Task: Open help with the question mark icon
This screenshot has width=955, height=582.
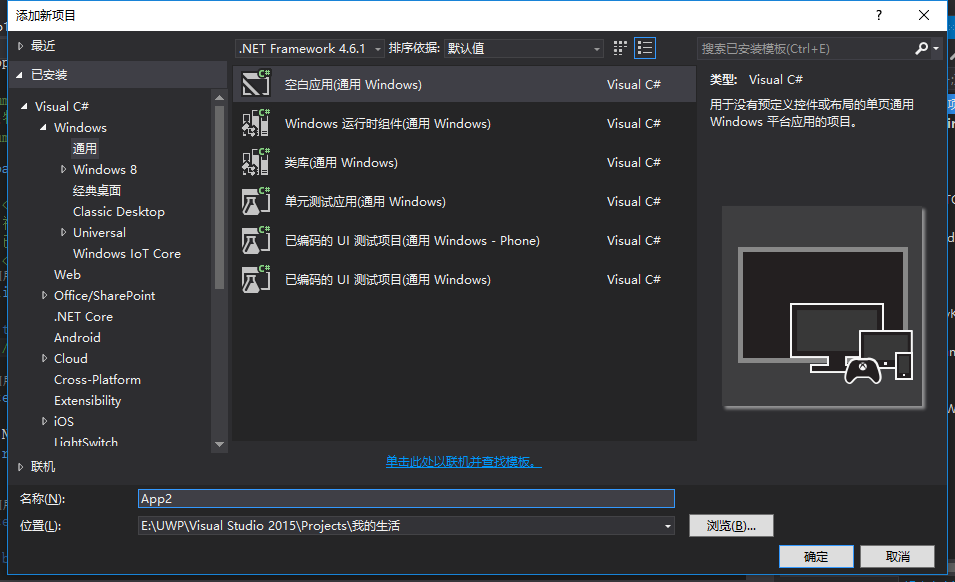Action: click(878, 15)
